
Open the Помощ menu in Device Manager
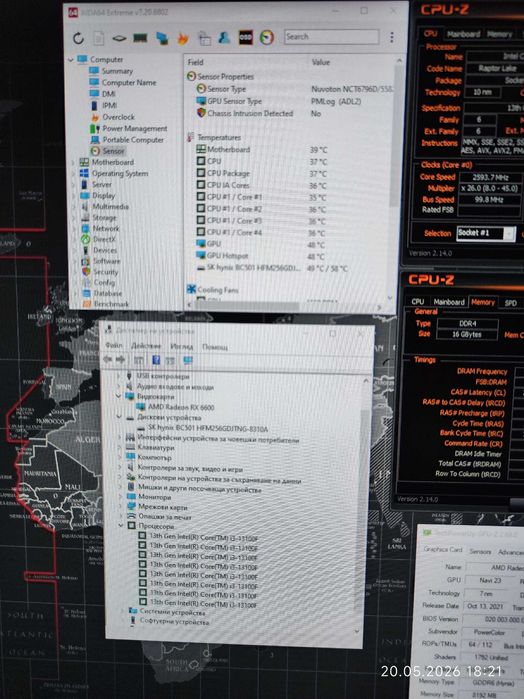tap(215, 347)
